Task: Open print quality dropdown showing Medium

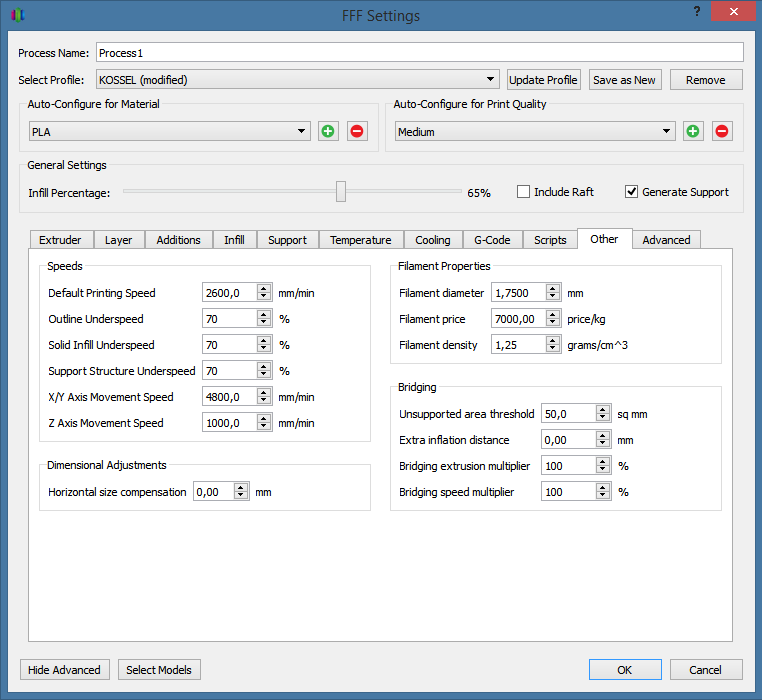Action: tap(535, 131)
